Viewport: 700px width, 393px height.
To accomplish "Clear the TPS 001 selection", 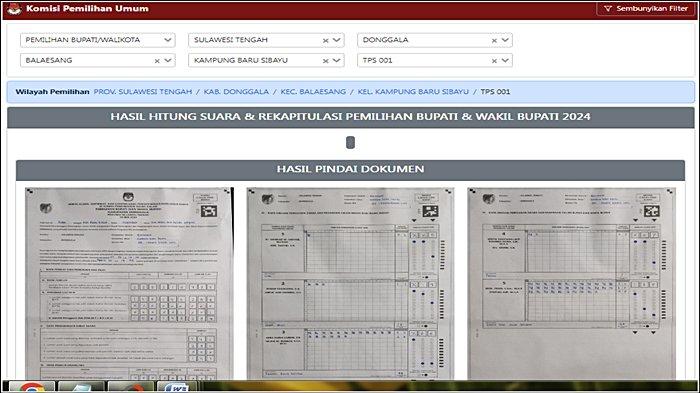I will [494, 61].
